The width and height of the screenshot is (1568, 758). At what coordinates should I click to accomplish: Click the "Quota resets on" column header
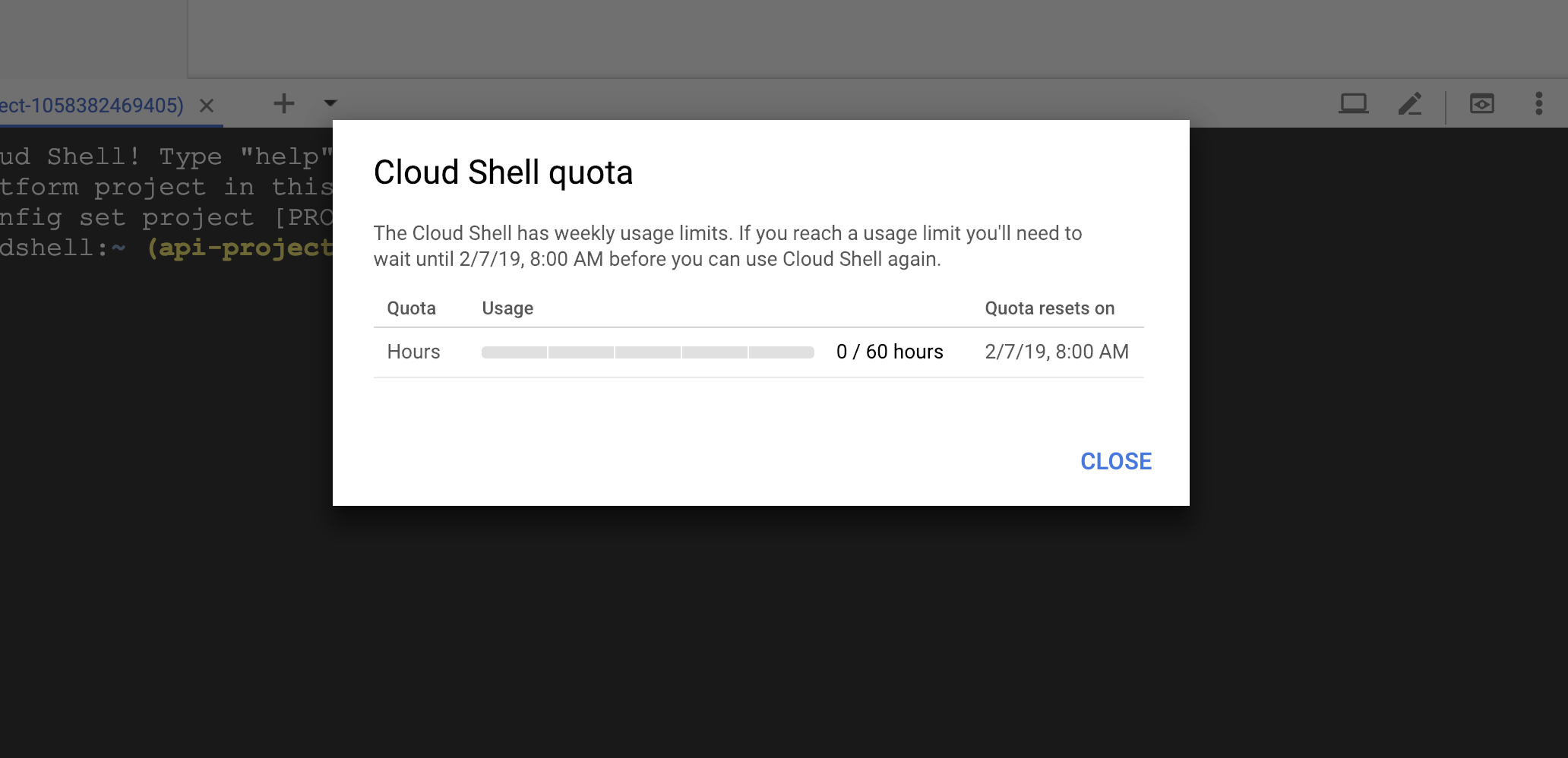(x=1049, y=308)
